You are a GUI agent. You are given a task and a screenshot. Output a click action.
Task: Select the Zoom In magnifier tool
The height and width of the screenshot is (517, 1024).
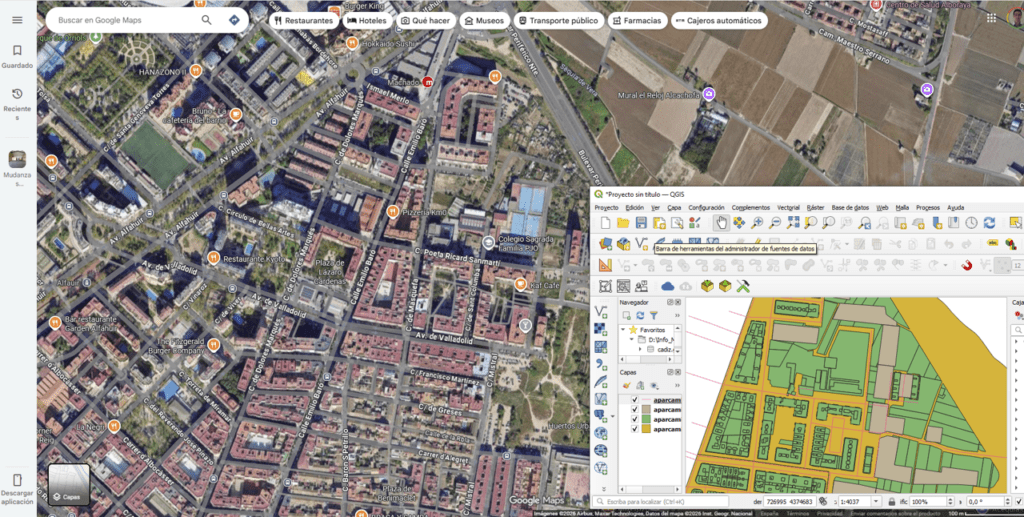(757, 223)
